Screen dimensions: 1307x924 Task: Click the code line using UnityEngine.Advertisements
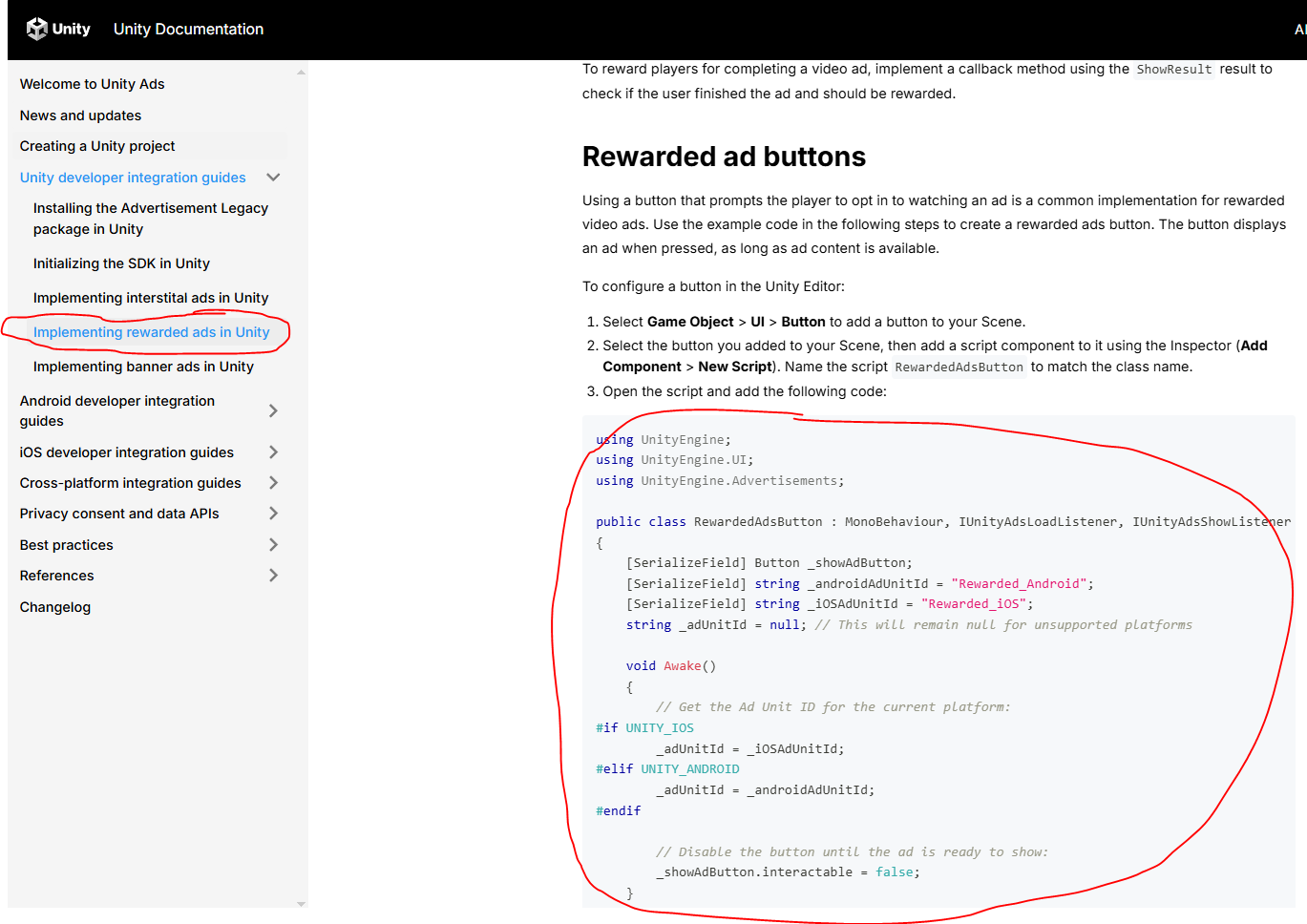pyautogui.click(x=720, y=481)
